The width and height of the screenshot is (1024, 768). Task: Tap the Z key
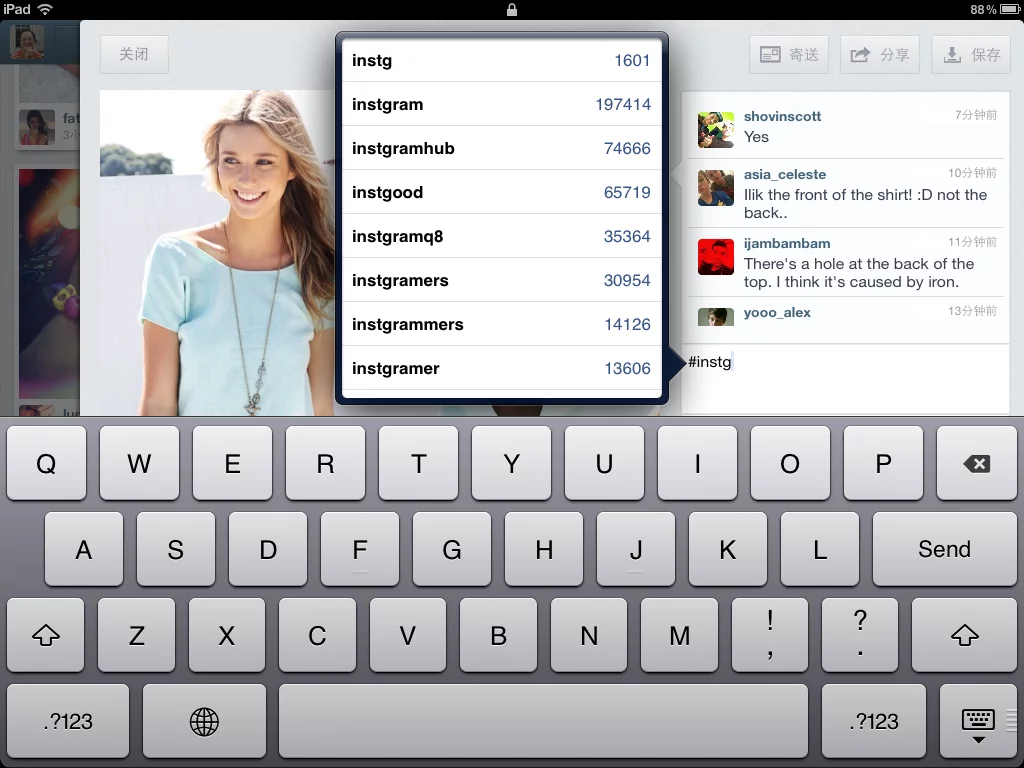[x=136, y=635]
